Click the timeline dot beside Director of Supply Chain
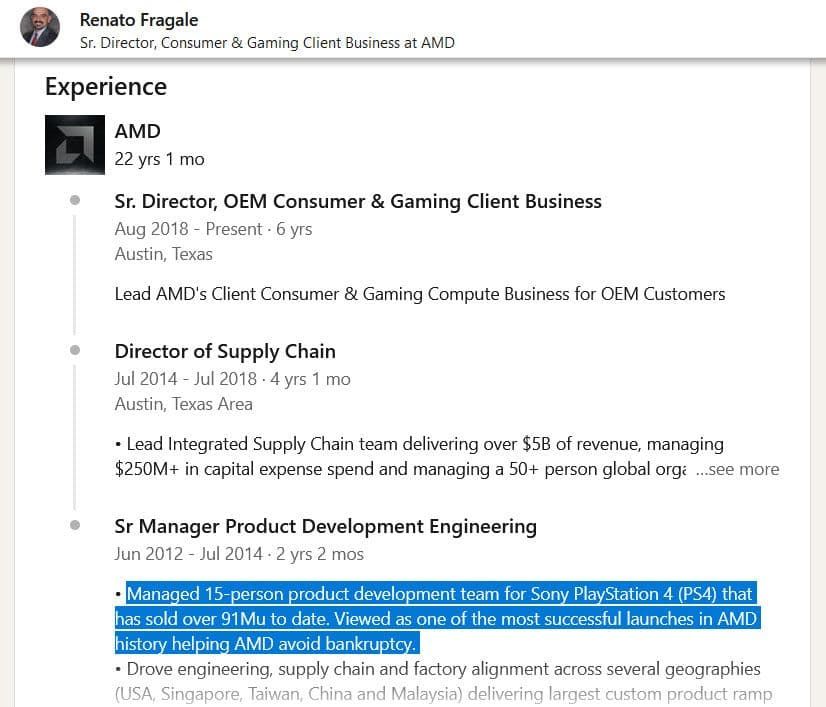826x707 pixels. 75,351
